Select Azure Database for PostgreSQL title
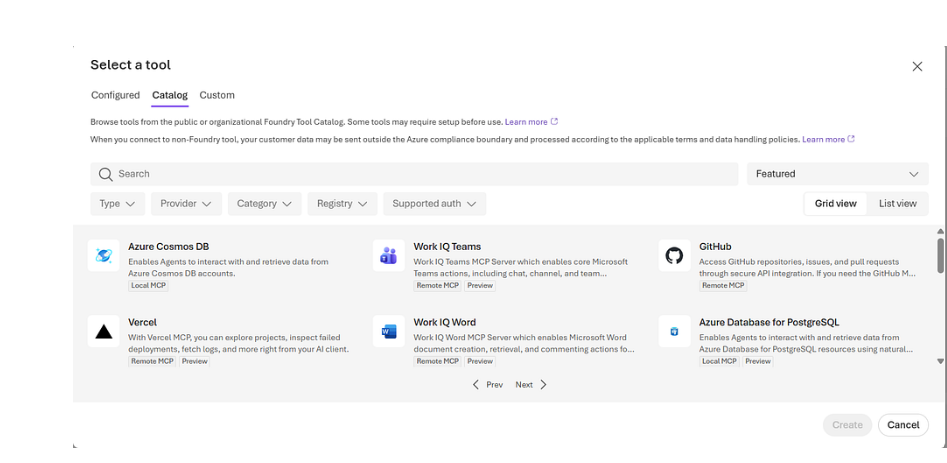The image size is (947, 463). tap(769, 322)
